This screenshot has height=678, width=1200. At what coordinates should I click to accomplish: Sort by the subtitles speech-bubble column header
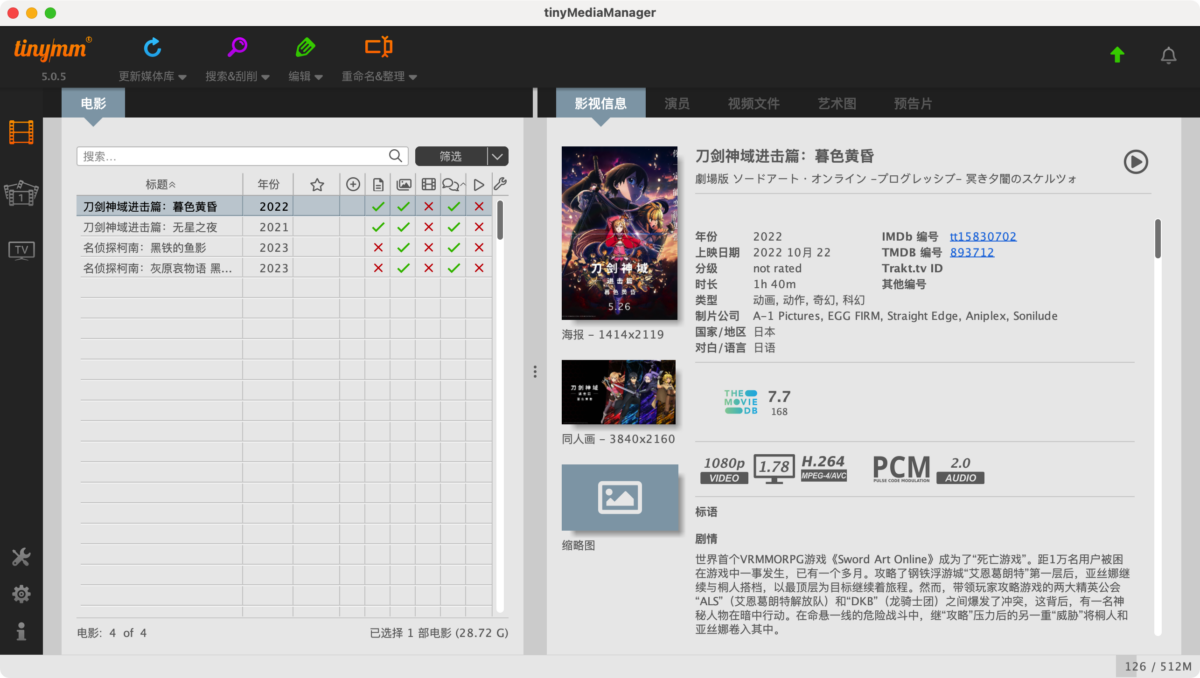point(452,184)
